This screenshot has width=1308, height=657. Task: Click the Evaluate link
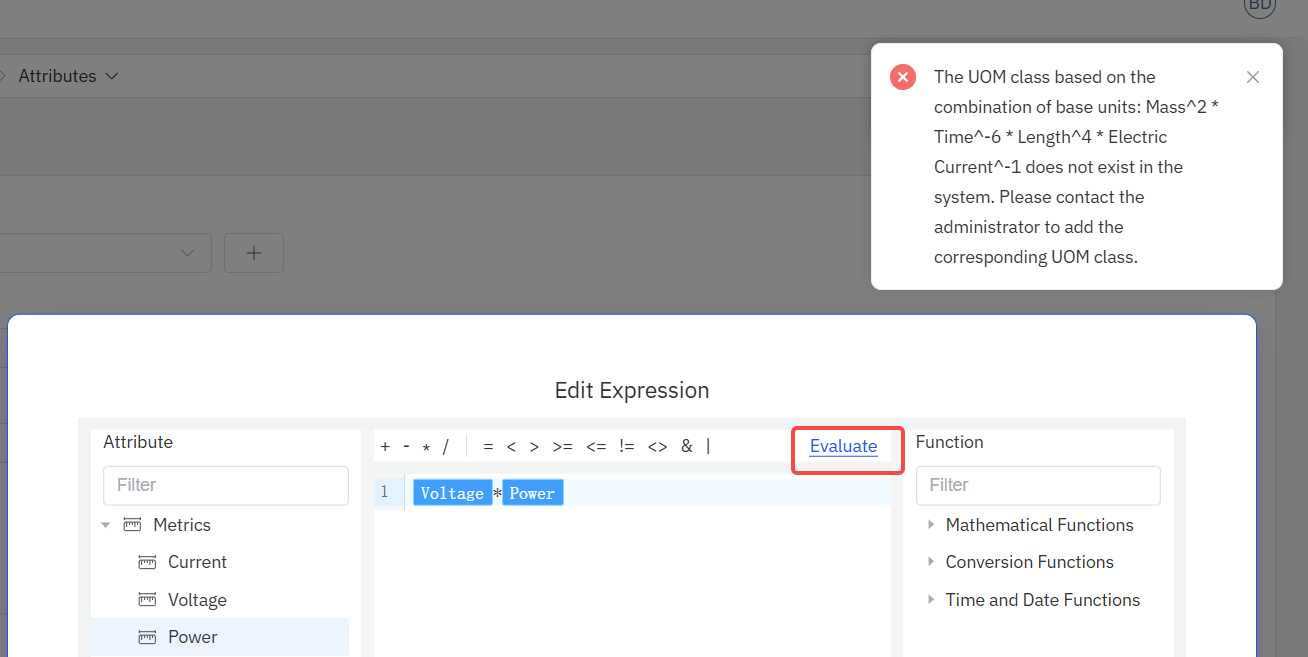click(x=843, y=446)
